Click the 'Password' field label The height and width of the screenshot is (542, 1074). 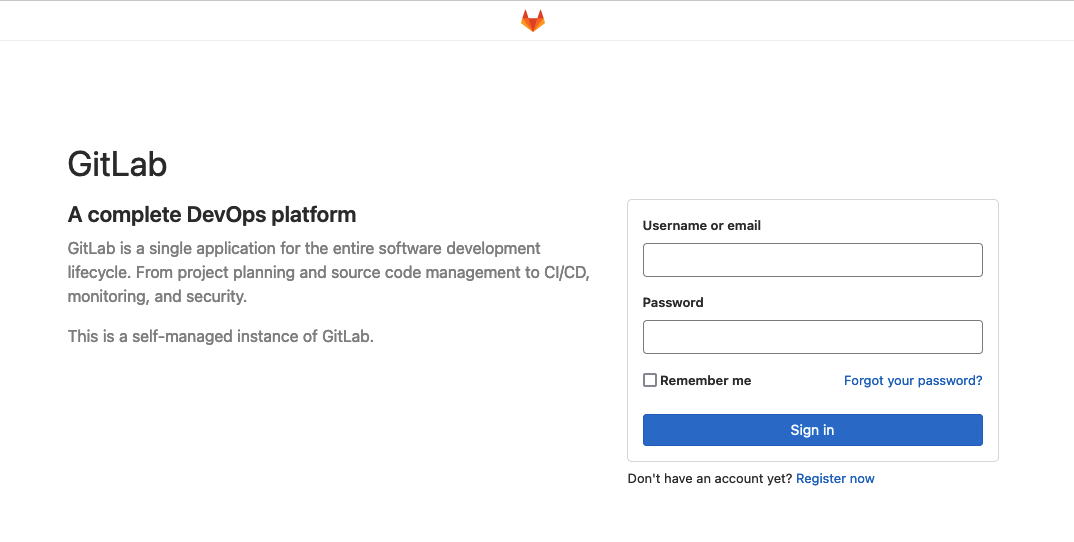673,302
